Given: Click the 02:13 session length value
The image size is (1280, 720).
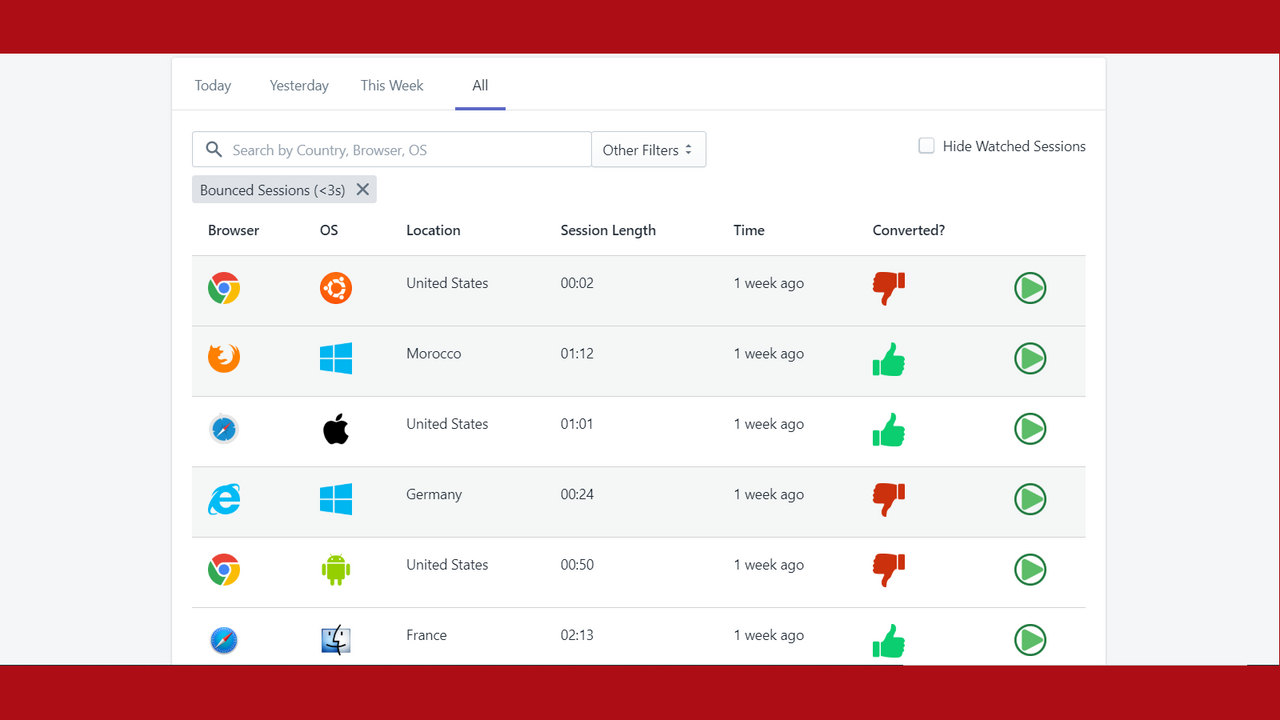Looking at the screenshot, I should point(577,636).
